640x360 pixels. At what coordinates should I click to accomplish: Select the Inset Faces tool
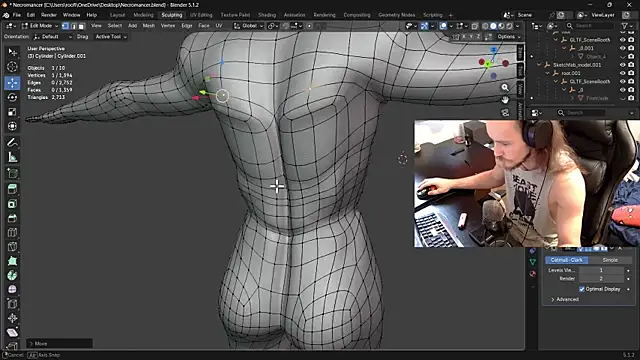[x=12, y=204]
